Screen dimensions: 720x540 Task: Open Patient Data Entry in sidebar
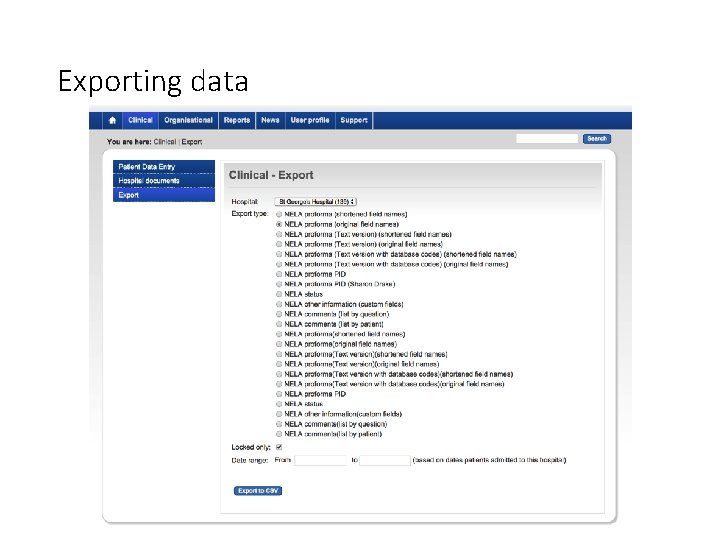click(x=164, y=167)
